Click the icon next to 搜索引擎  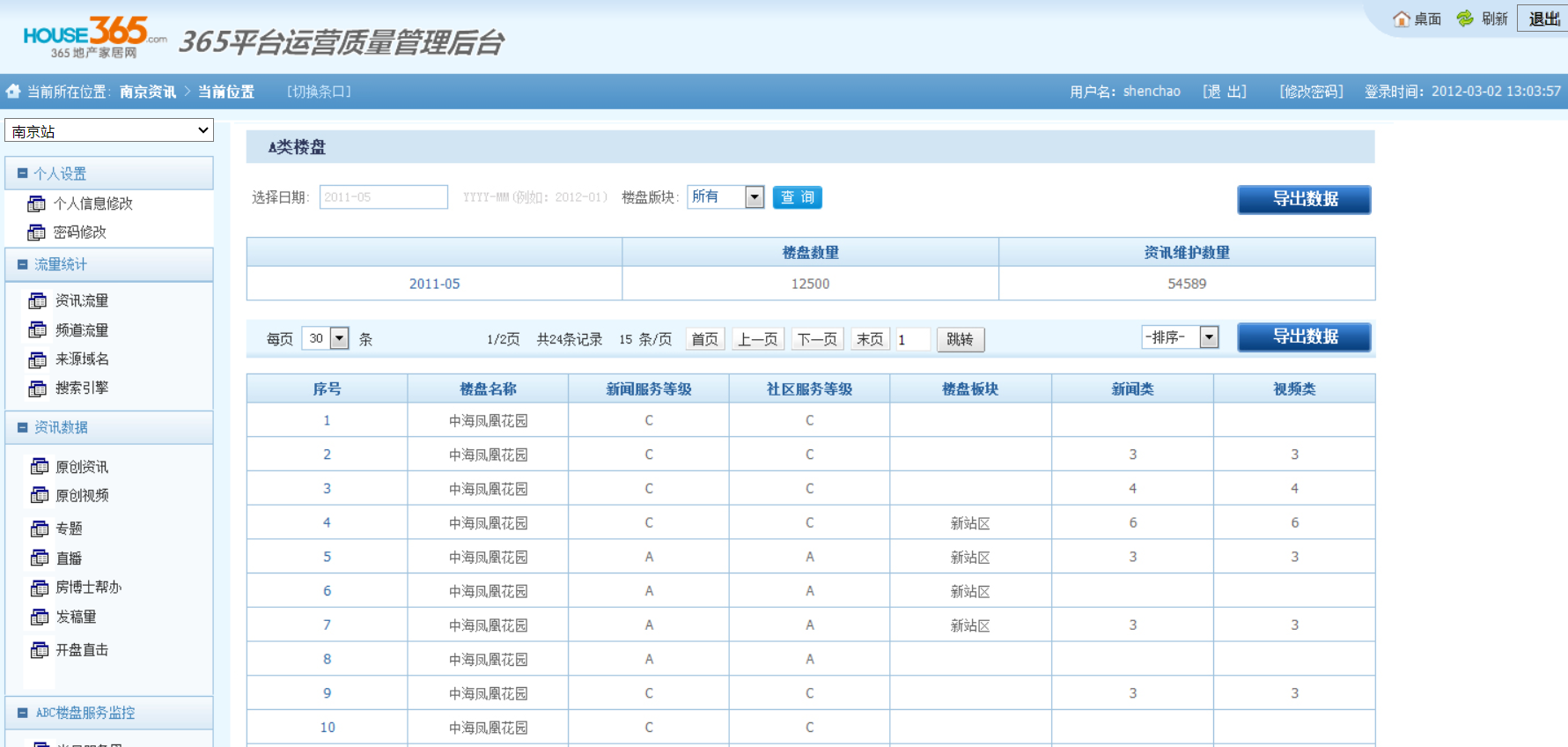point(37,388)
